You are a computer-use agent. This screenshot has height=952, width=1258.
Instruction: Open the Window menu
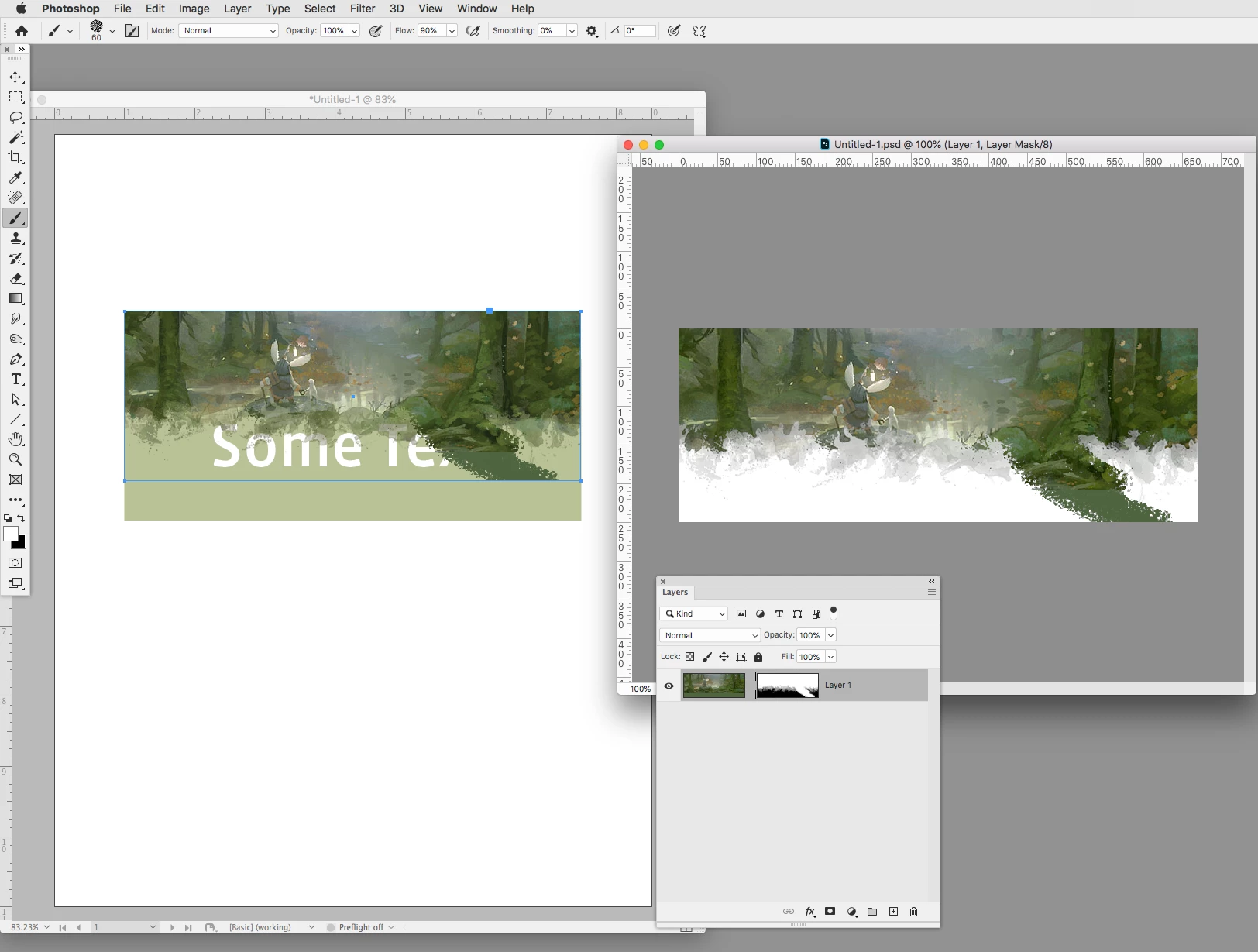point(476,9)
